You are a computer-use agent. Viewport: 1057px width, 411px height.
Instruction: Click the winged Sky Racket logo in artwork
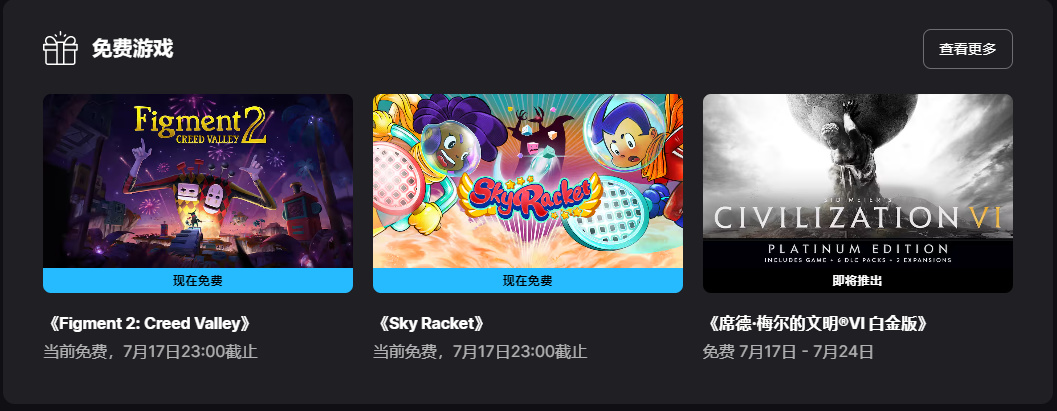point(528,195)
